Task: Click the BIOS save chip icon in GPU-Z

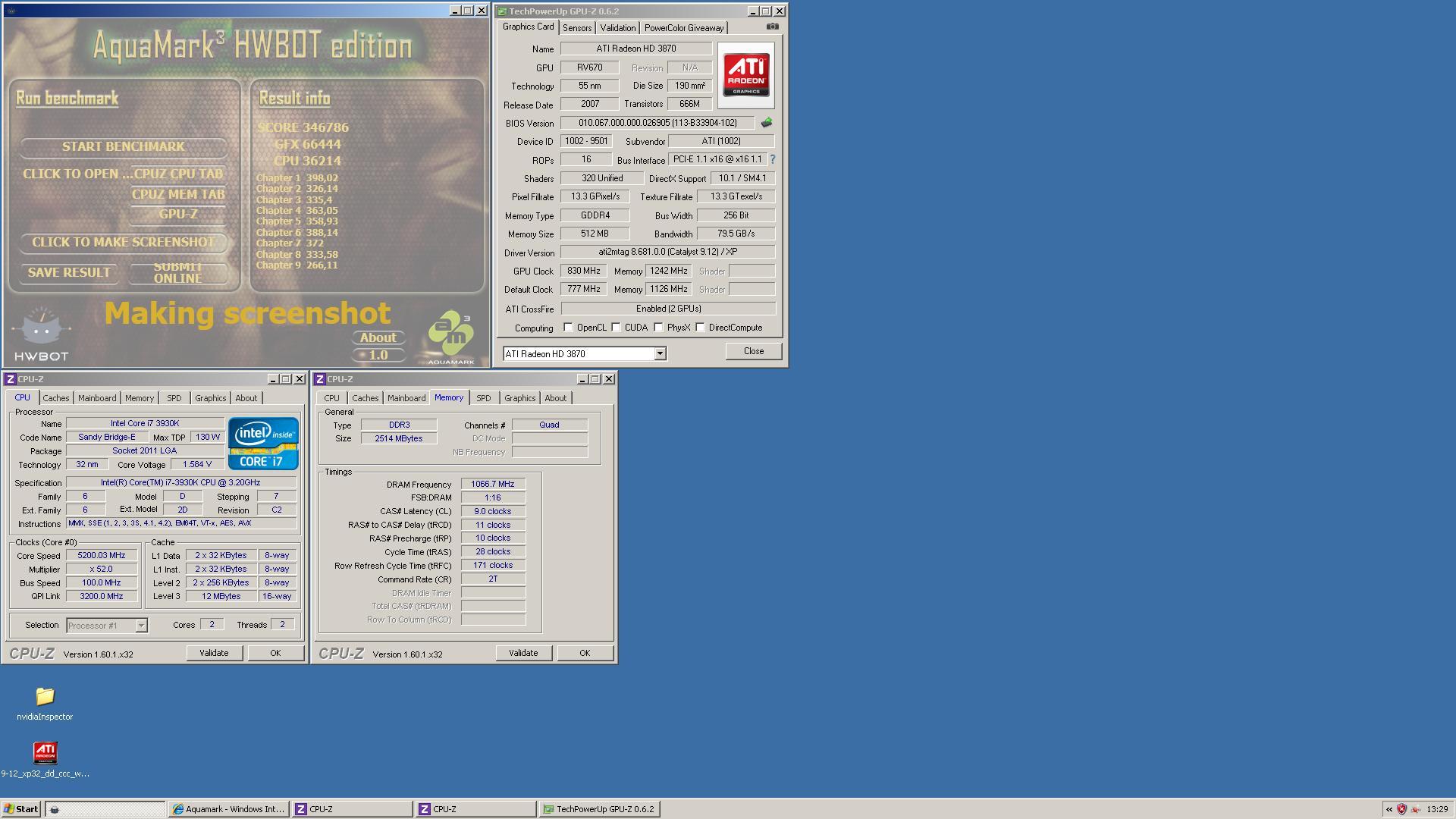Action: point(767,123)
